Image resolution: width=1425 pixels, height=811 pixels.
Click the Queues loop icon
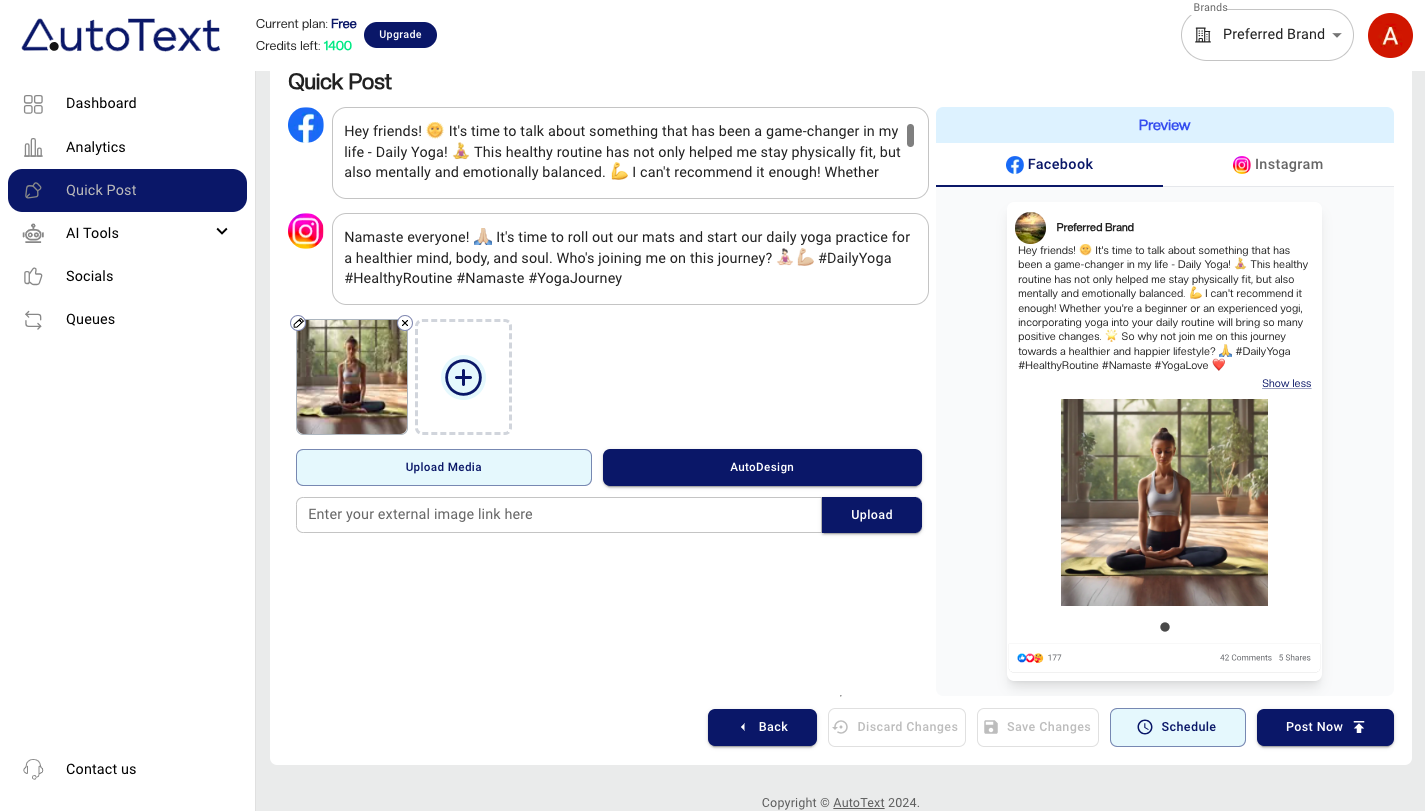coord(33,320)
